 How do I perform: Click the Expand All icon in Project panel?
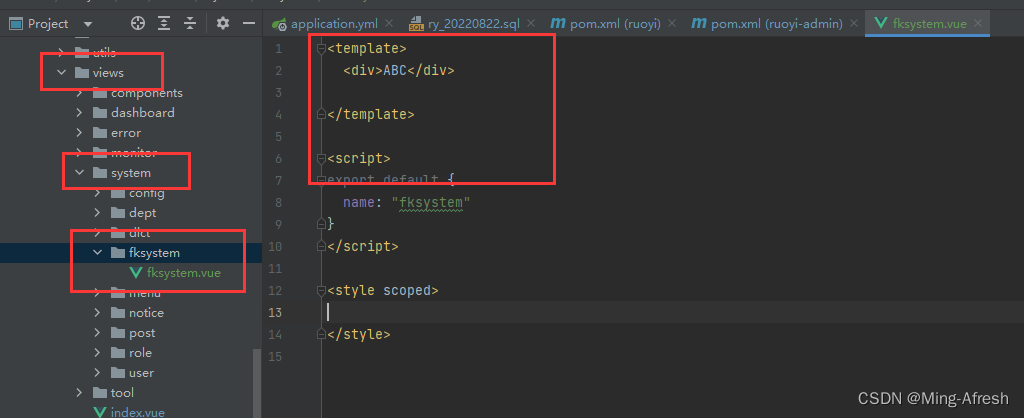(x=164, y=23)
